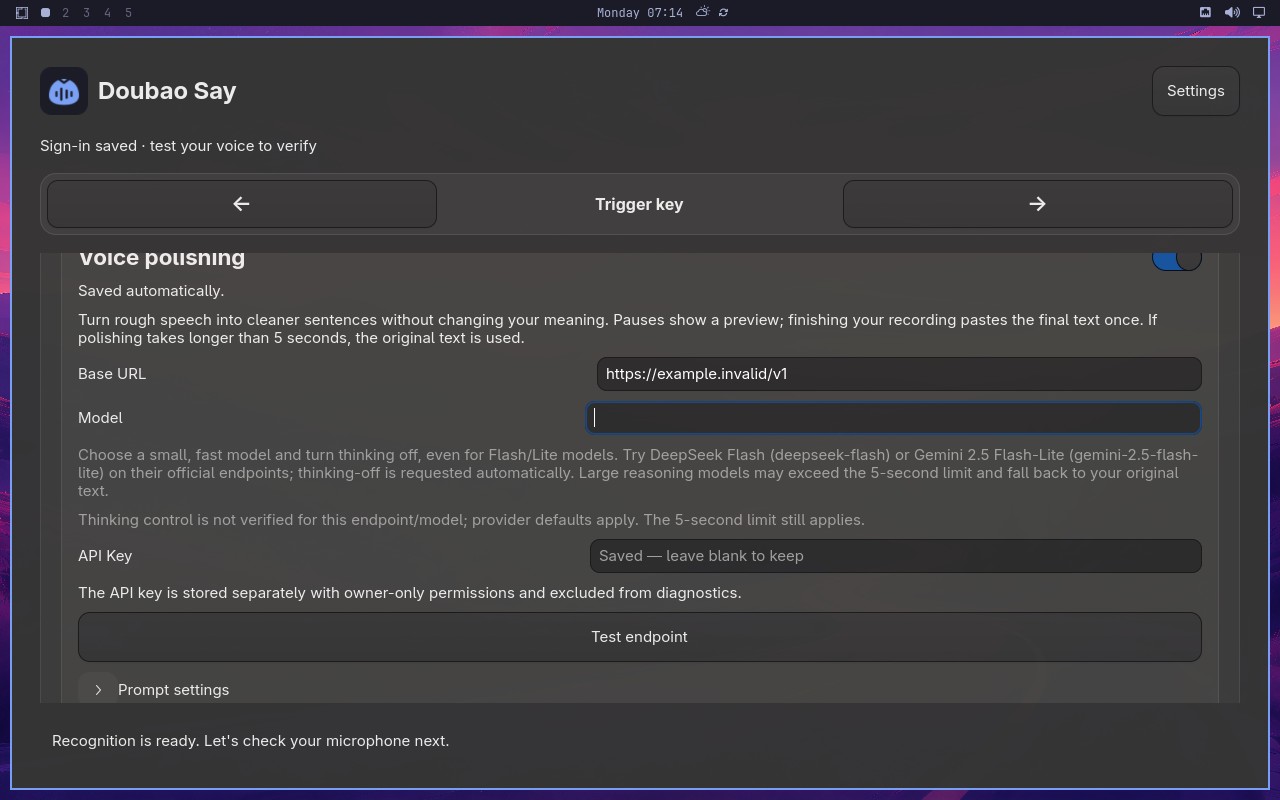Click the Test endpoint button
The image size is (1280, 800).
coord(640,637)
